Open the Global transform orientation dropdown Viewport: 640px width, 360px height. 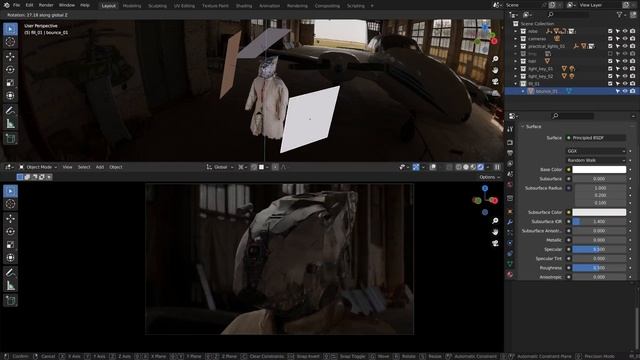click(220, 167)
